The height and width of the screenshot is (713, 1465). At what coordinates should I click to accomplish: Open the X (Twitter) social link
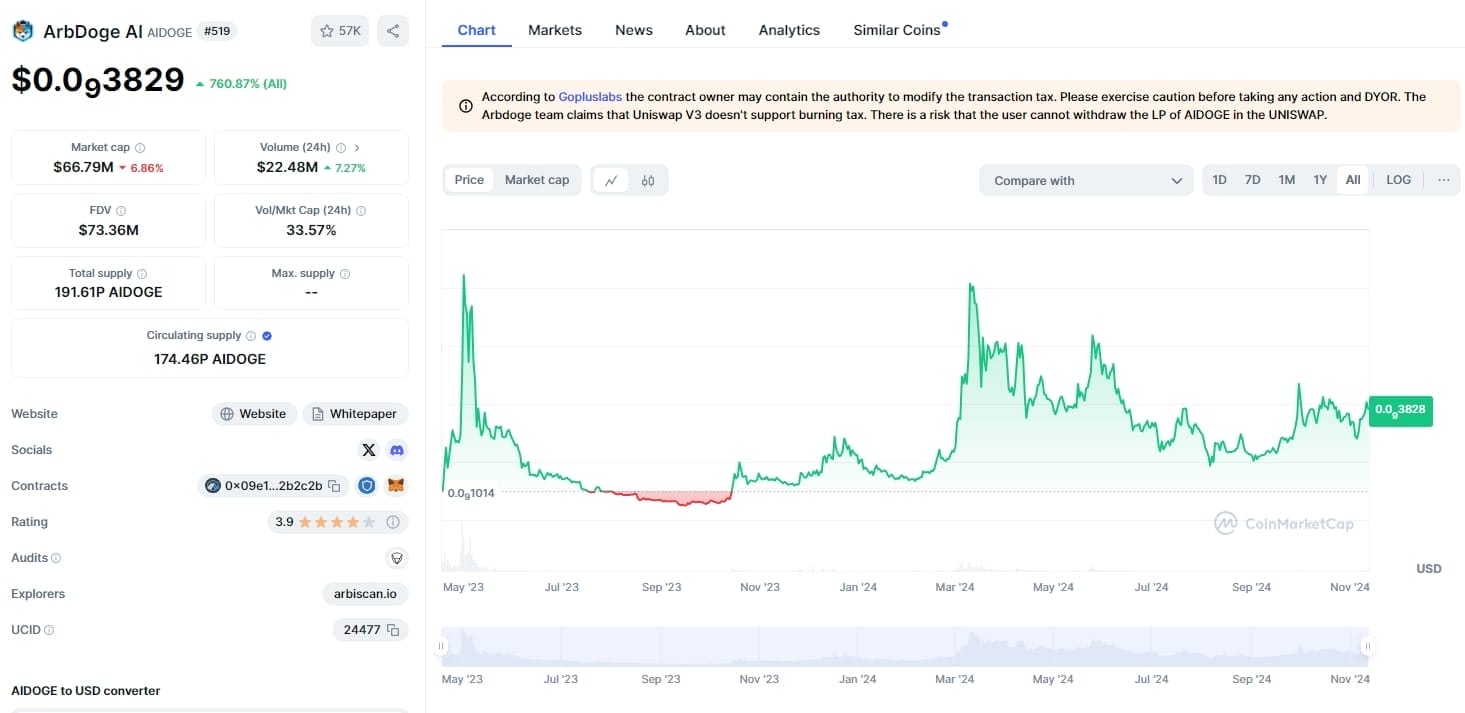(369, 450)
